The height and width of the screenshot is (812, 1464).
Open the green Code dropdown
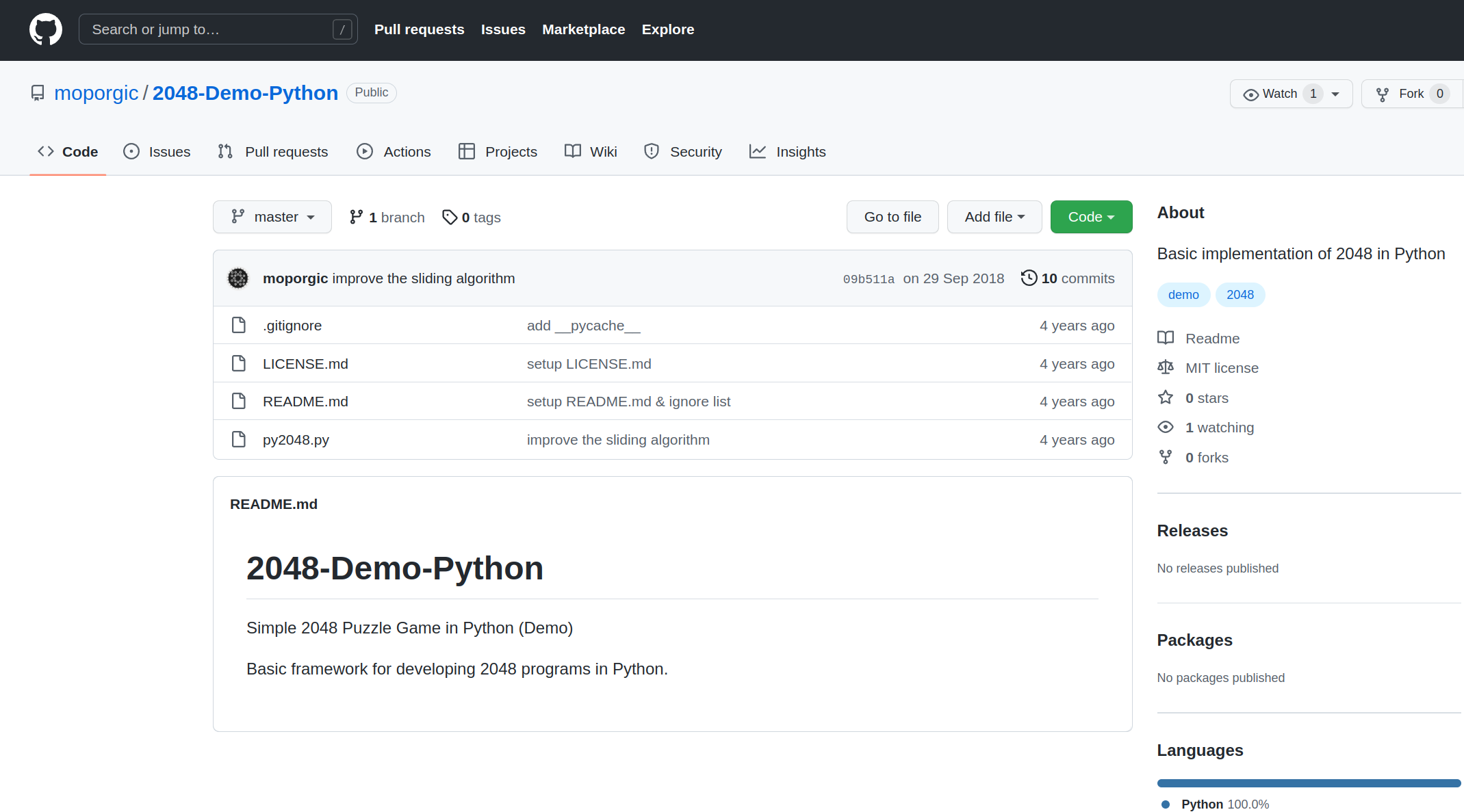click(1091, 217)
